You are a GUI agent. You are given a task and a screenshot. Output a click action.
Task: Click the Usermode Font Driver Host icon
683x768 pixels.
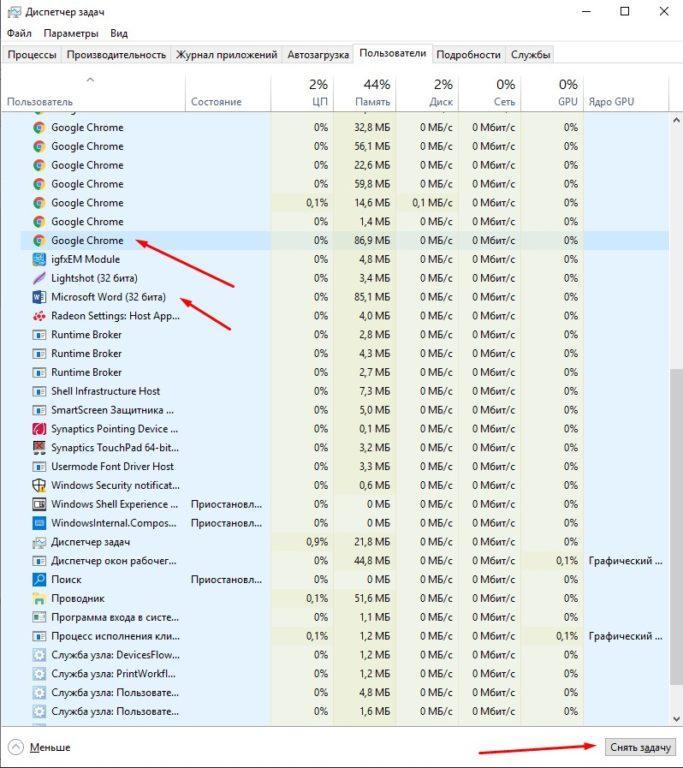(39, 467)
